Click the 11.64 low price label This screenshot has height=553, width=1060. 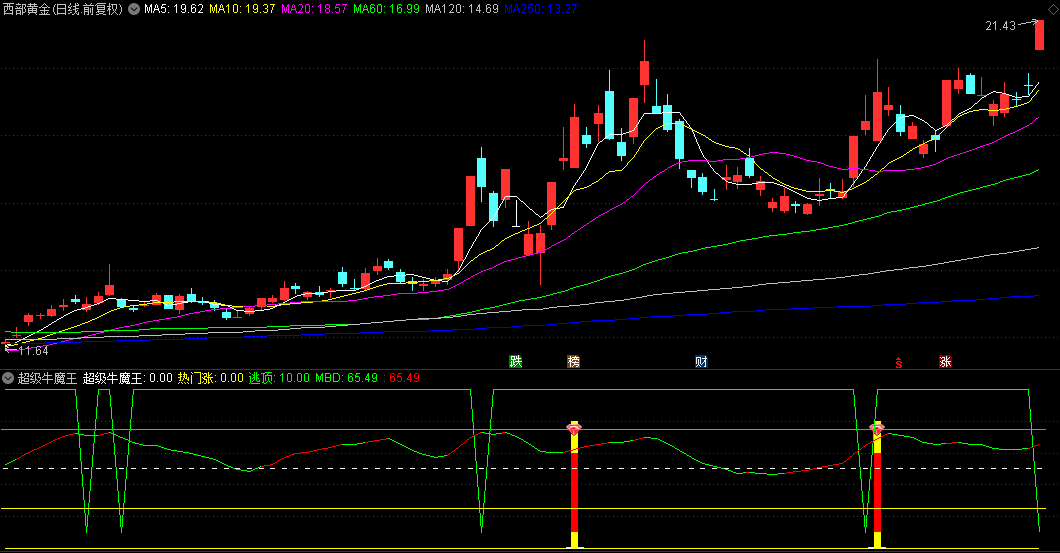(33, 351)
